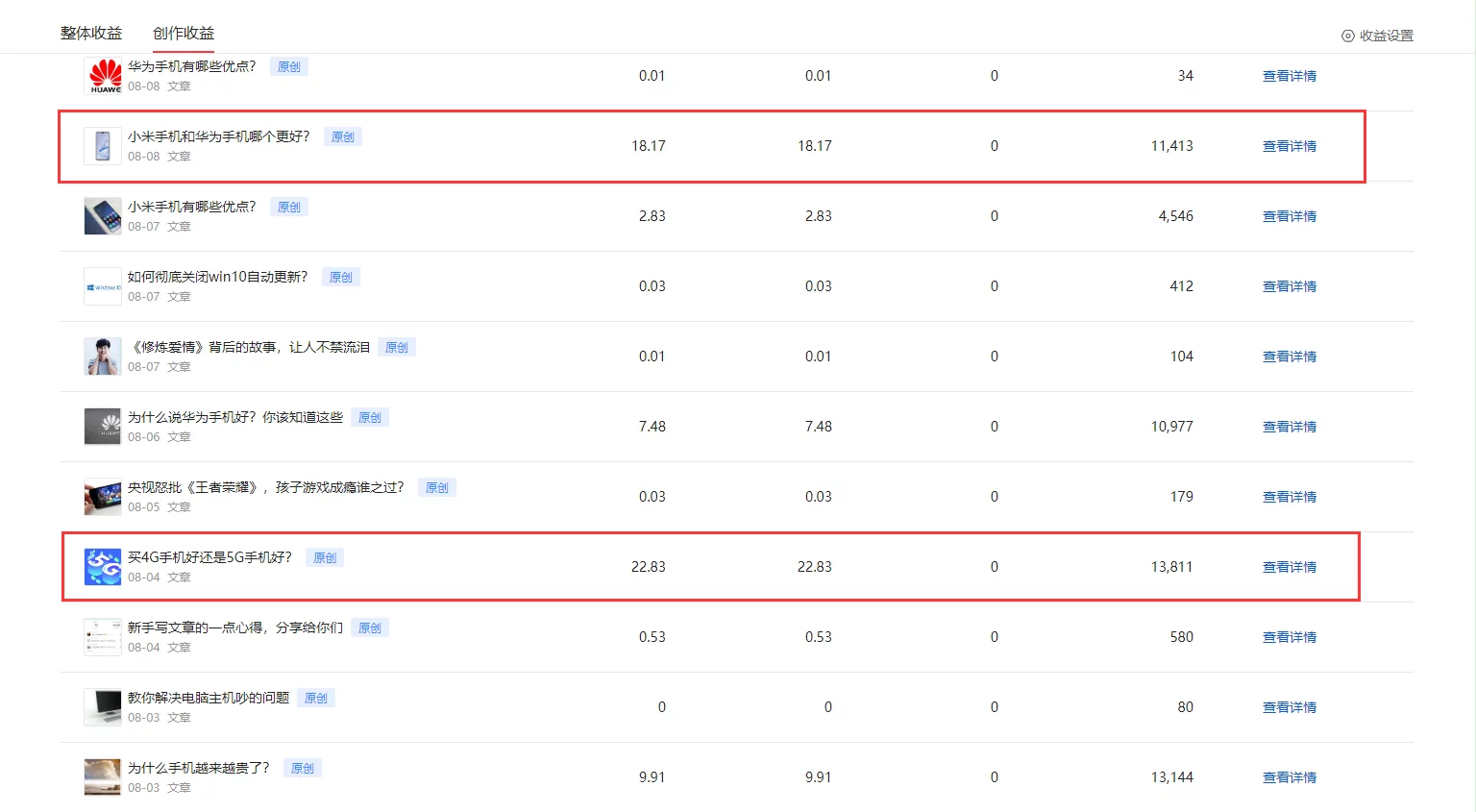Click 原创 tag on 华为手机有哪些优点

[289, 67]
